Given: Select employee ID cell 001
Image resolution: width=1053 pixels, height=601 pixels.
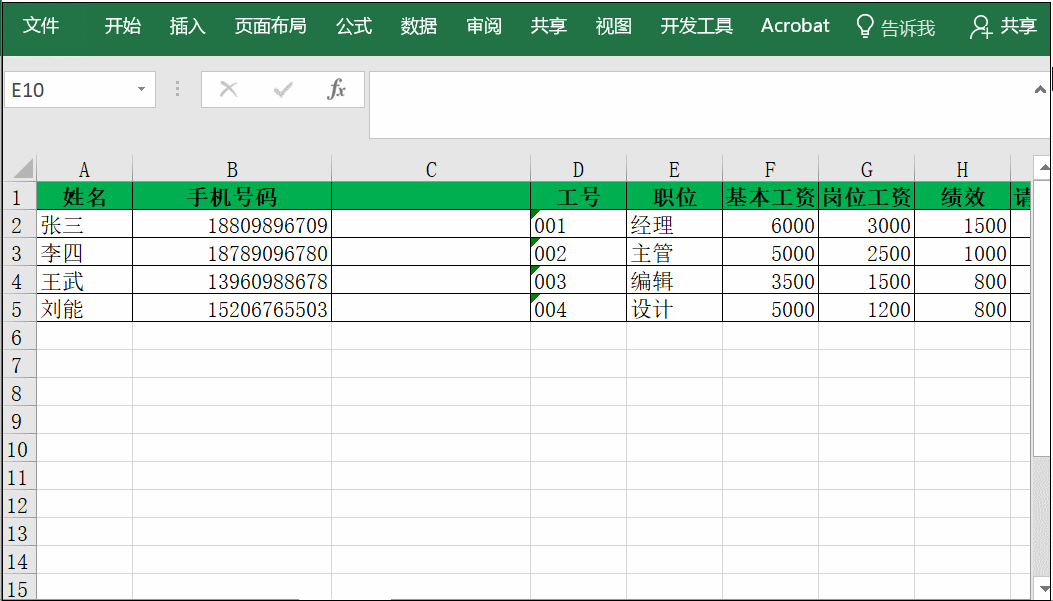Looking at the screenshot, I should [x=578, y=224].
